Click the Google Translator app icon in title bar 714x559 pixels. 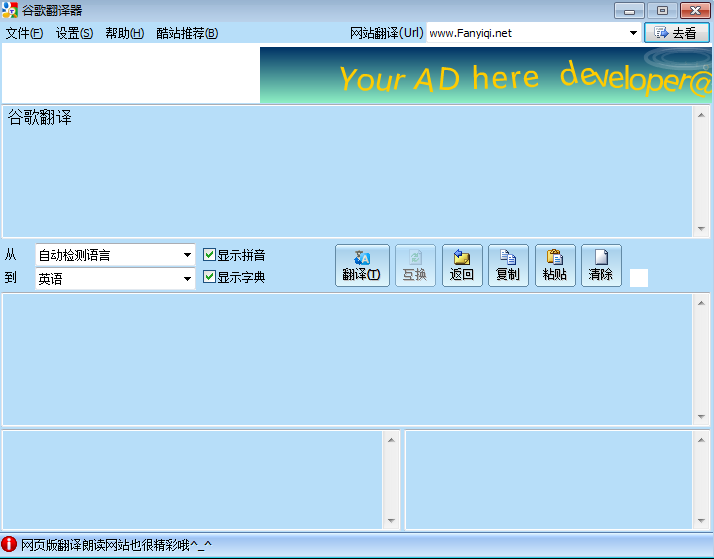pyautogui.click(x=10, y=10)
